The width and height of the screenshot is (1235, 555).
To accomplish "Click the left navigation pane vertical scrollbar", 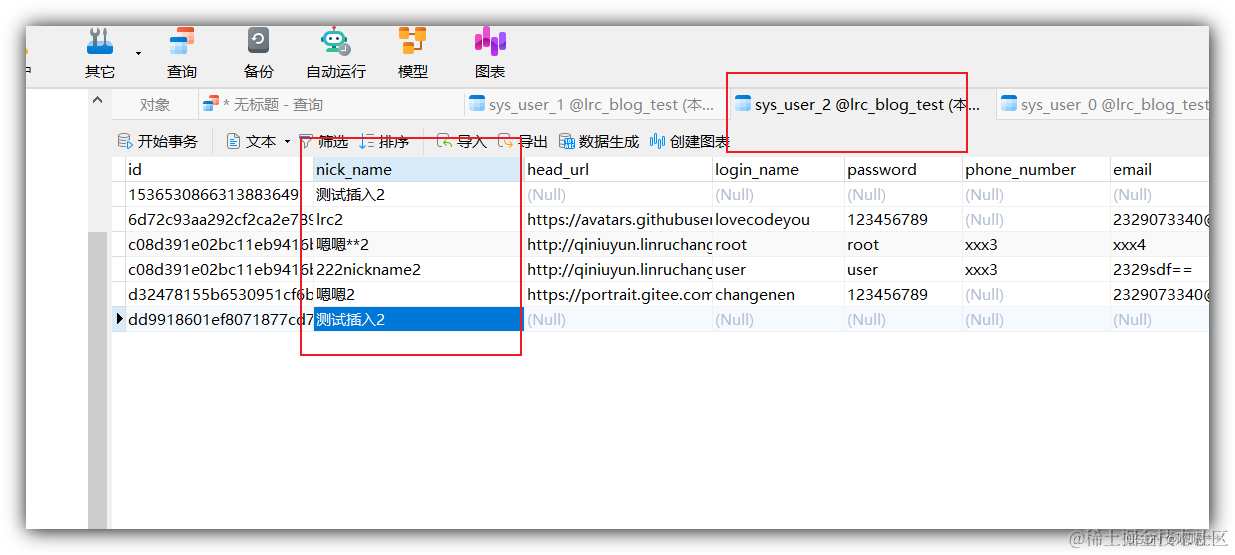I will coord(97,380).
